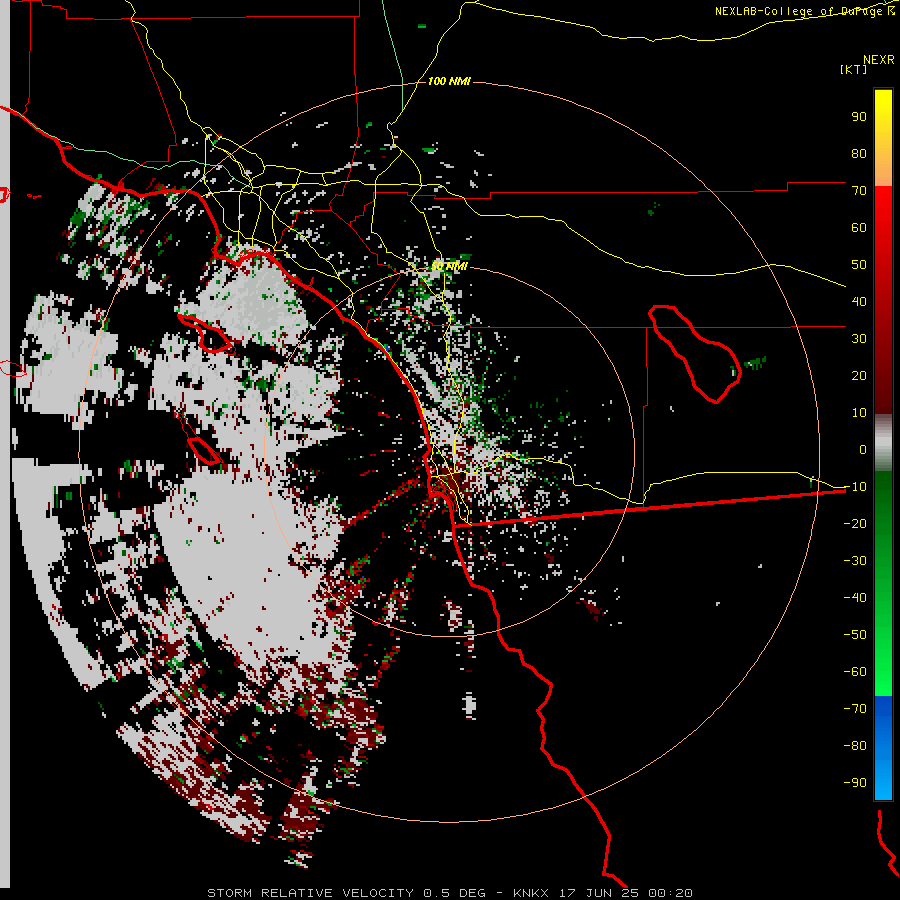
Task: Click the Santa Catalina island outline
Action: (x=205, y=334)
